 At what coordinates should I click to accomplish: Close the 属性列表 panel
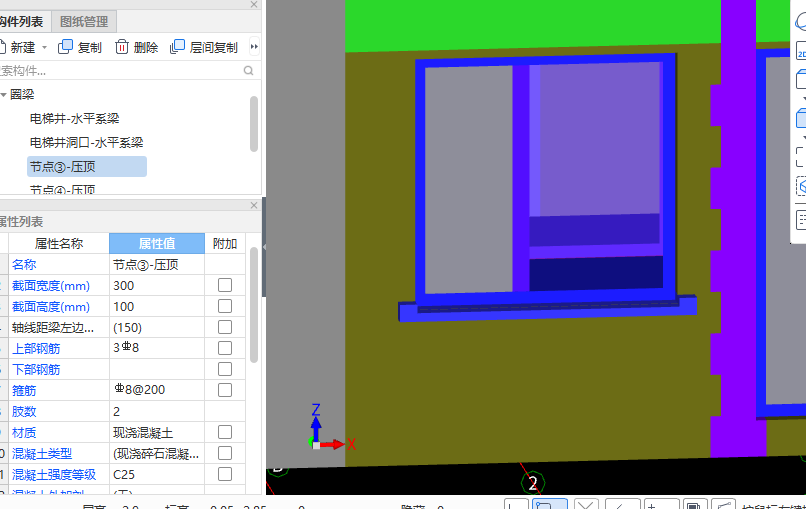pyautogui.click(x=254, y=205)
